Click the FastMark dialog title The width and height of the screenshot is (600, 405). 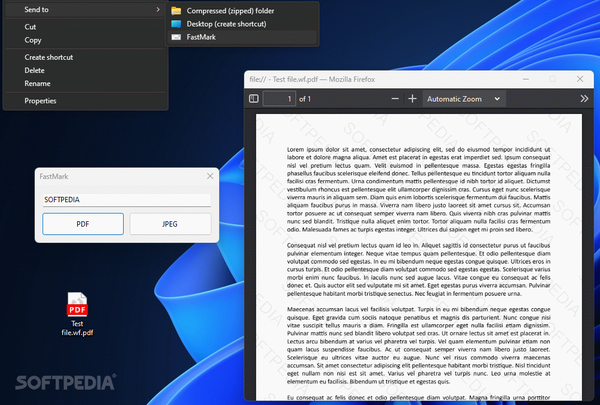point(54,176)
